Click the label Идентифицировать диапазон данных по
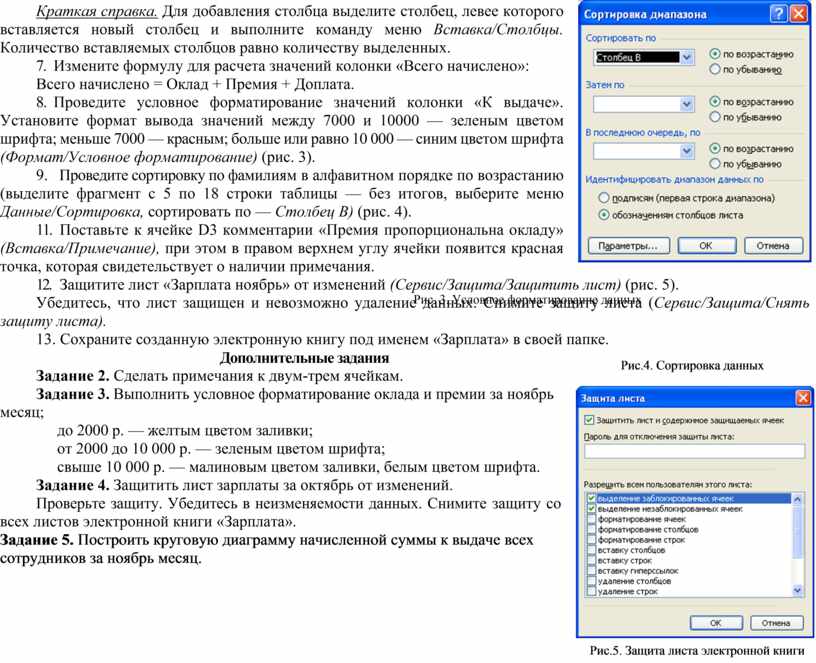The width and height of the screenshot is (816, 663). click(x=674, y=180)
